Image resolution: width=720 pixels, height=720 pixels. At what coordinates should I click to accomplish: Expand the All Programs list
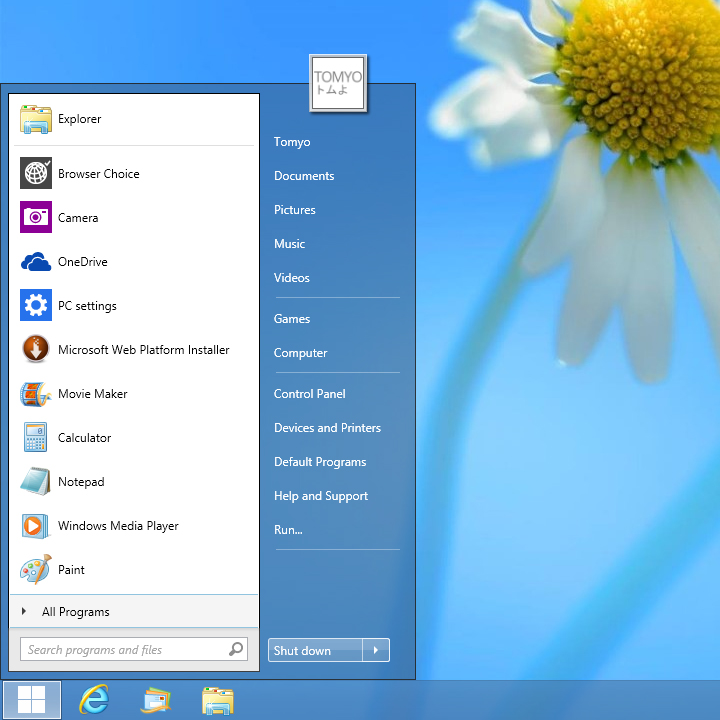pyautogui.click(x=75, y=612)
